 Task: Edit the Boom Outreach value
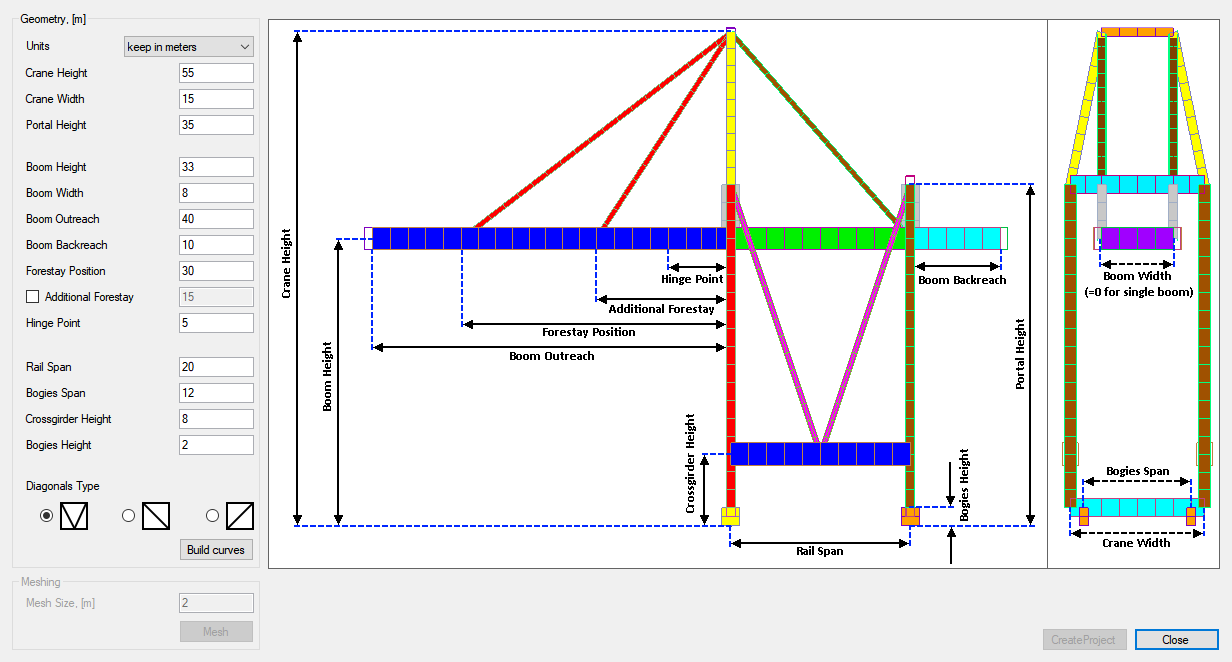[x=216, y=218]
